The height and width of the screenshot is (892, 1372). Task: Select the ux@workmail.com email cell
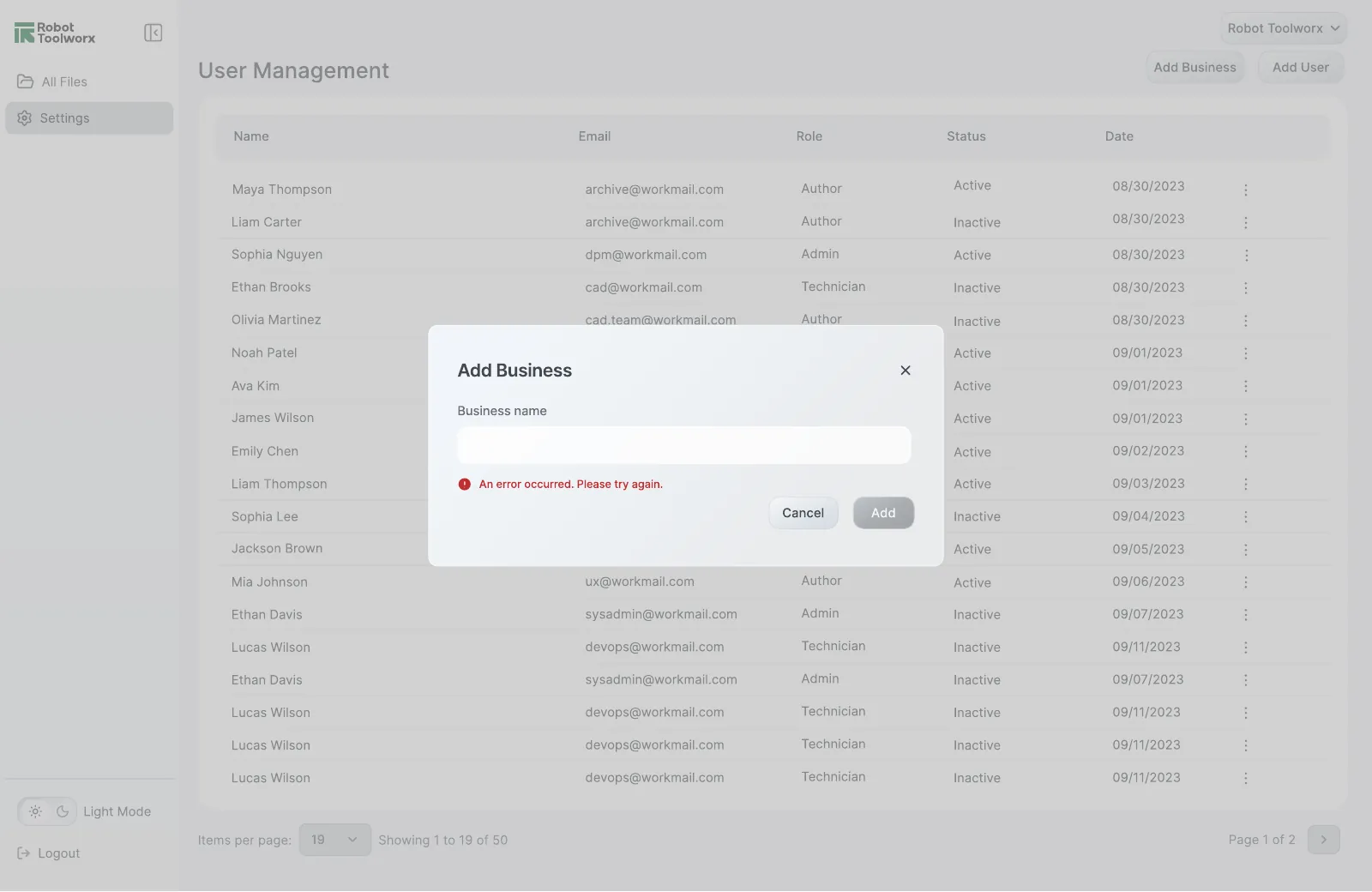pos(640,582)
